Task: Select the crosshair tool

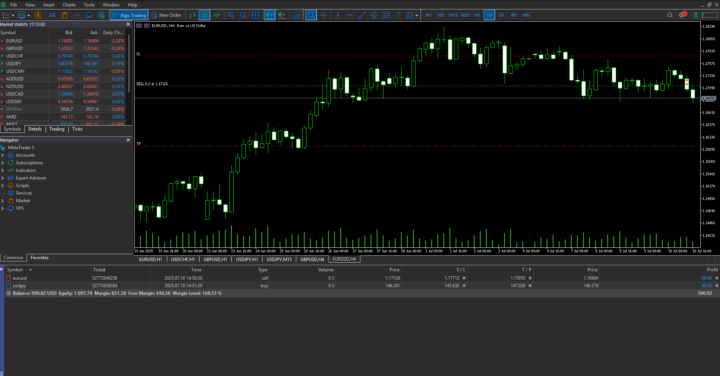Action: click(x=323, y=15)
